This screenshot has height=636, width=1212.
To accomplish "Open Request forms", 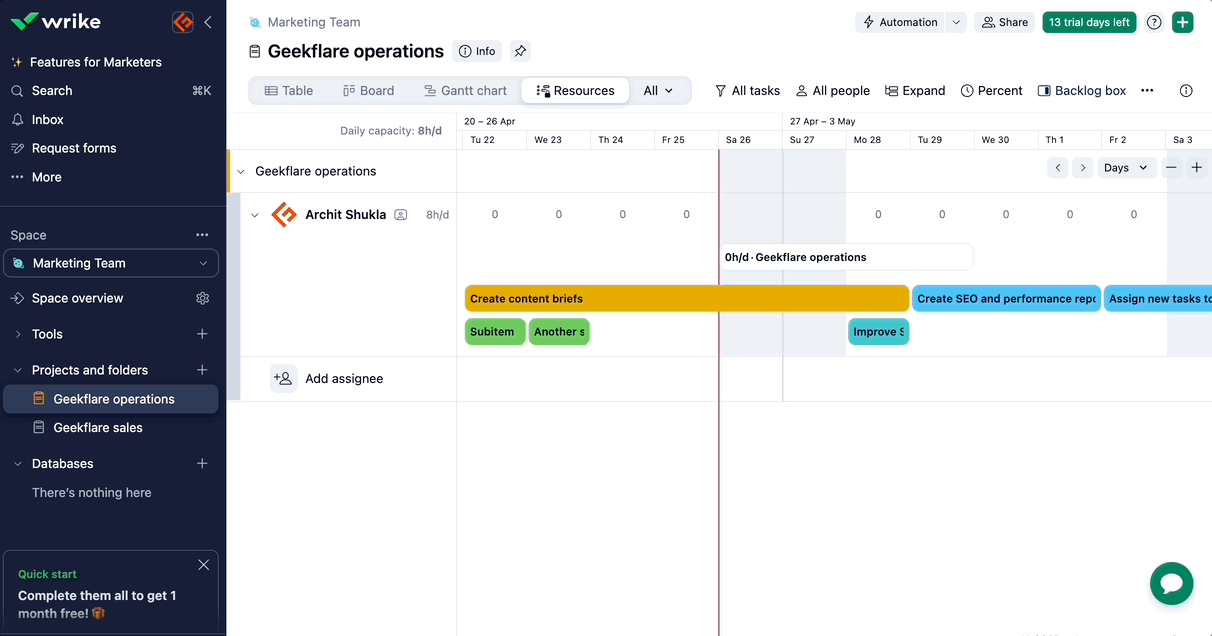I will click(x=74, y=148).
